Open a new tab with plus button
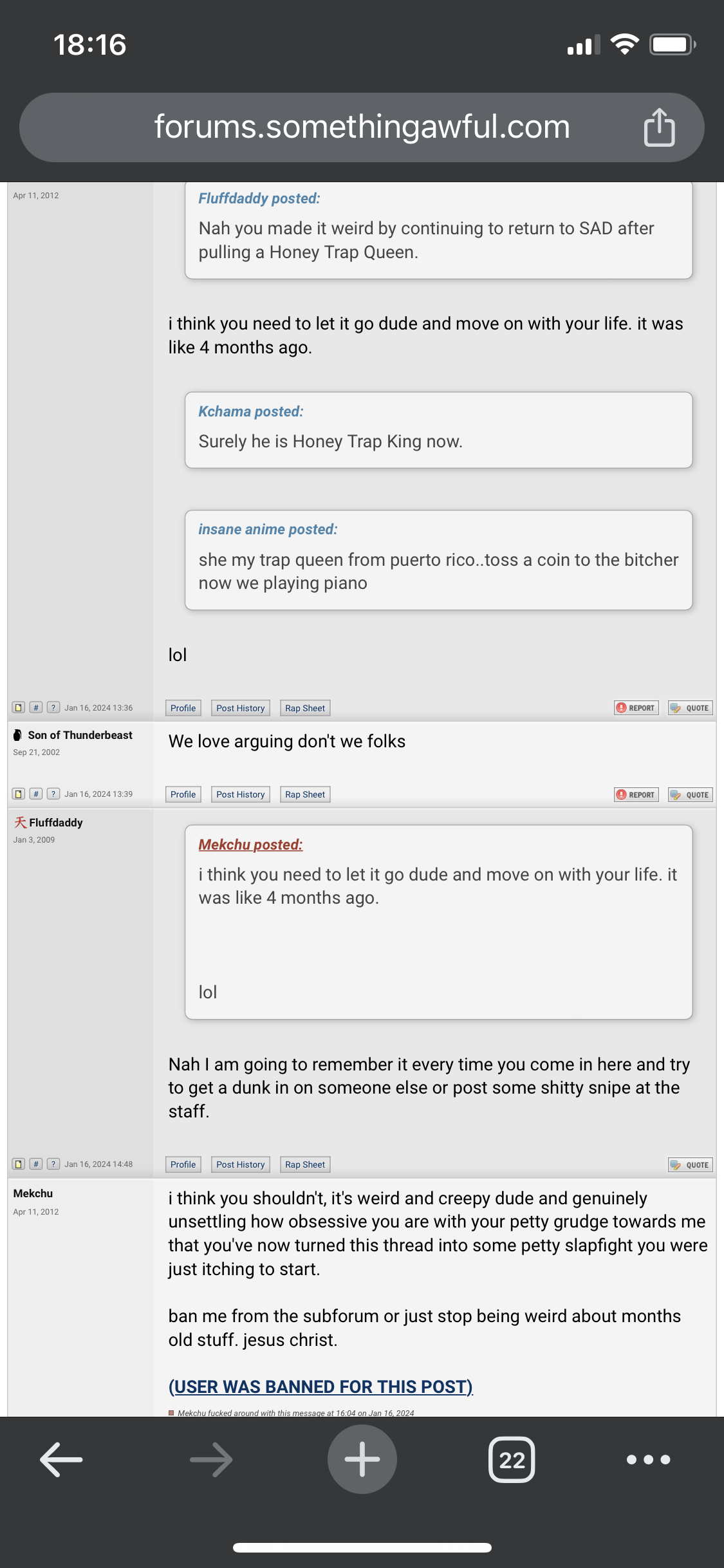The width and height of the screenshot is (724, 1568). (362, 1459)
